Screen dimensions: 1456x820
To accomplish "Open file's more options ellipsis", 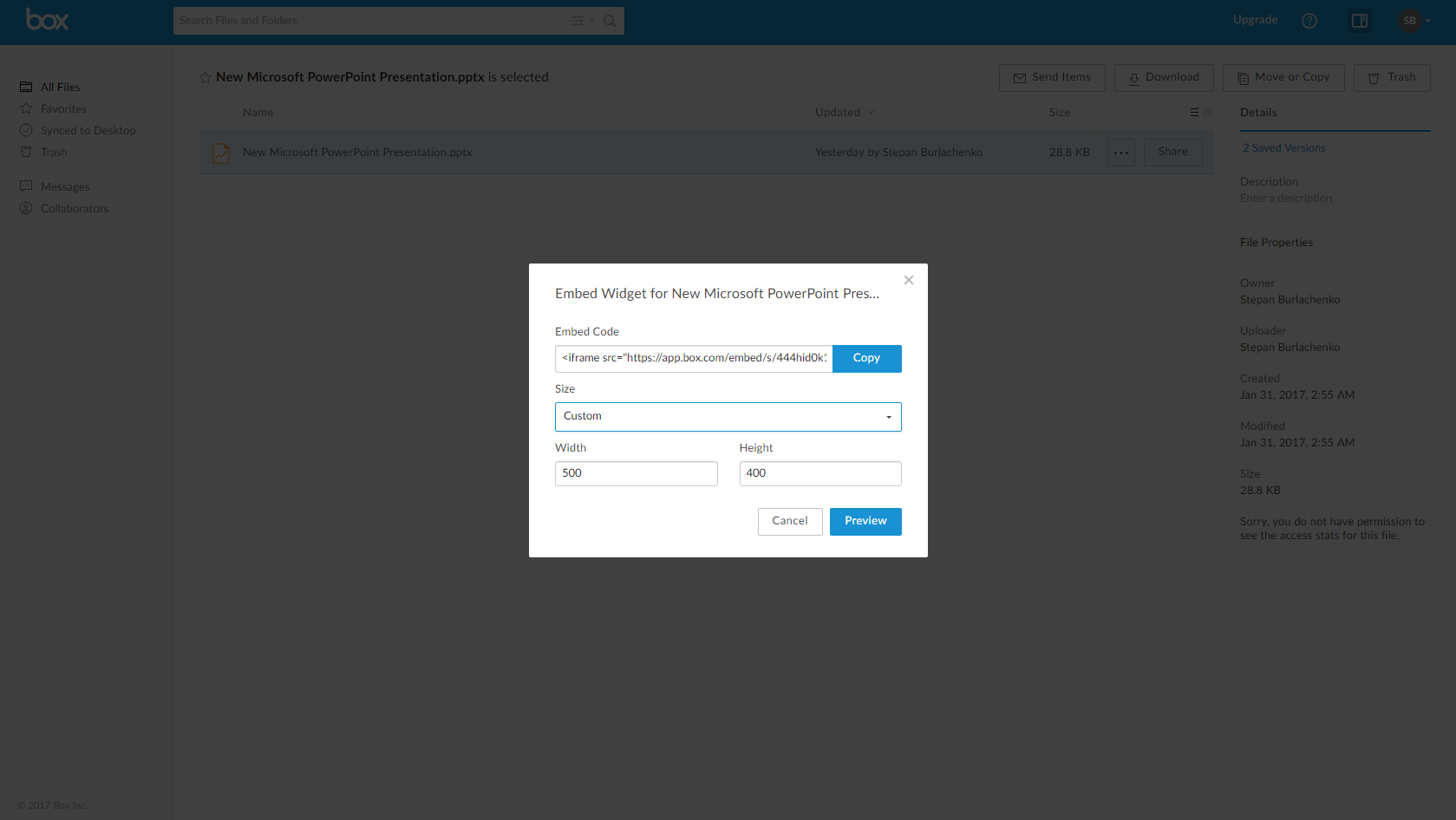I will [1121, 153].
